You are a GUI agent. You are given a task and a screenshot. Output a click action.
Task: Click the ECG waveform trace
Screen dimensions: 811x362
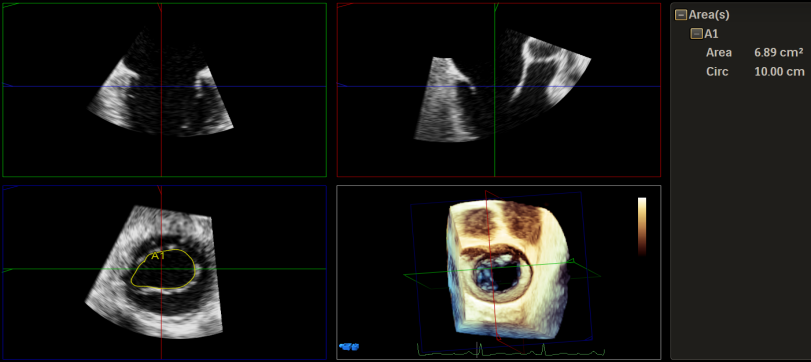coord(510,351)
